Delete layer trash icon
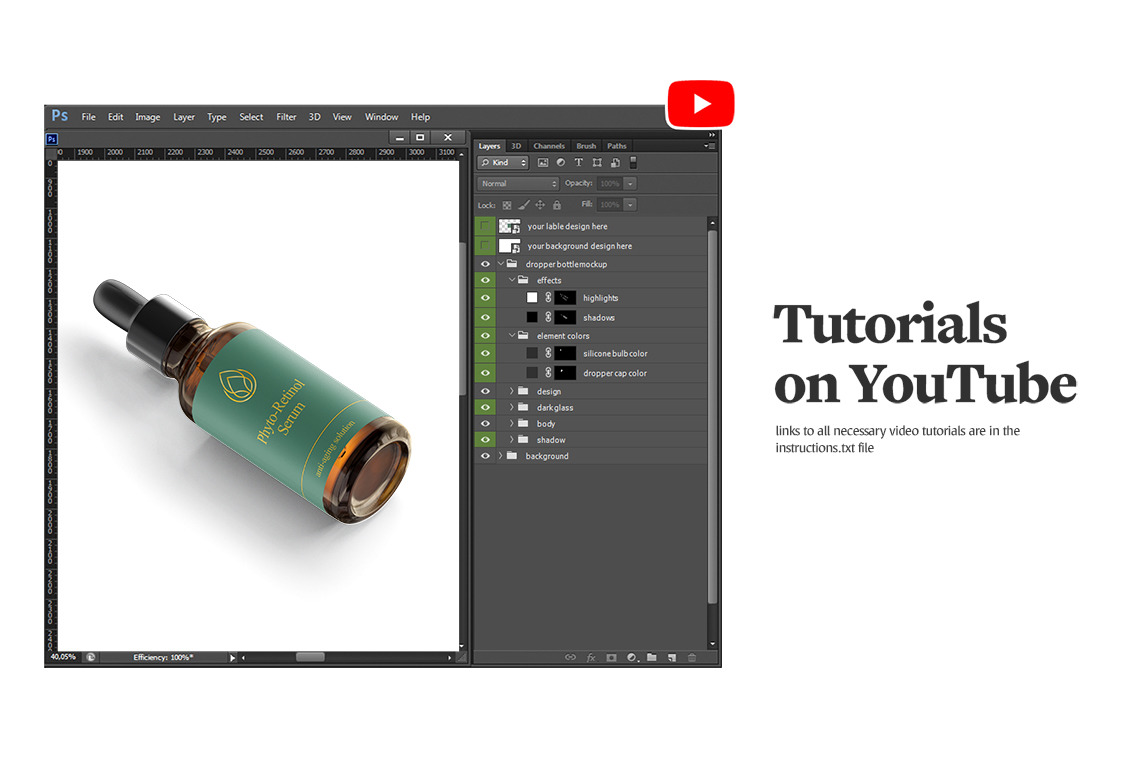Viewport: 1138px width, 759px height. [692, 657]
